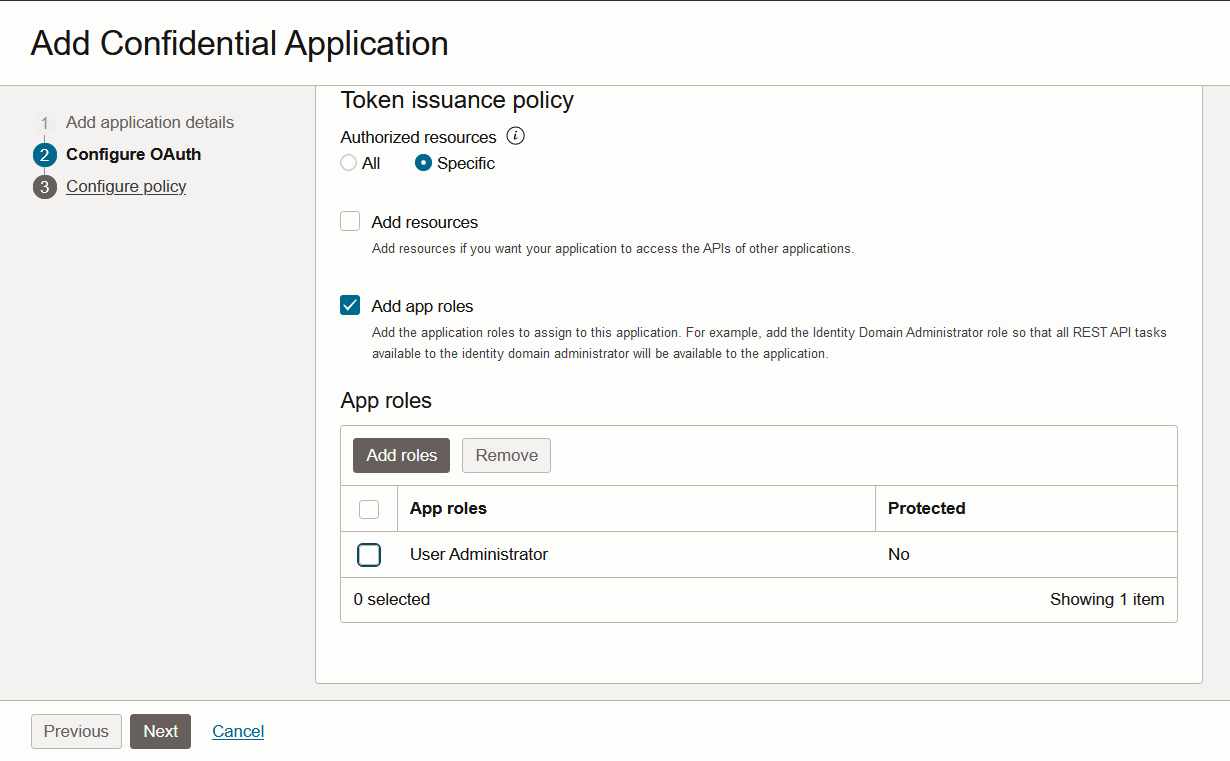Click the Authorized resources info icon
The width and height of the screenshot is (1230, 761).
[x=516, y=136]
